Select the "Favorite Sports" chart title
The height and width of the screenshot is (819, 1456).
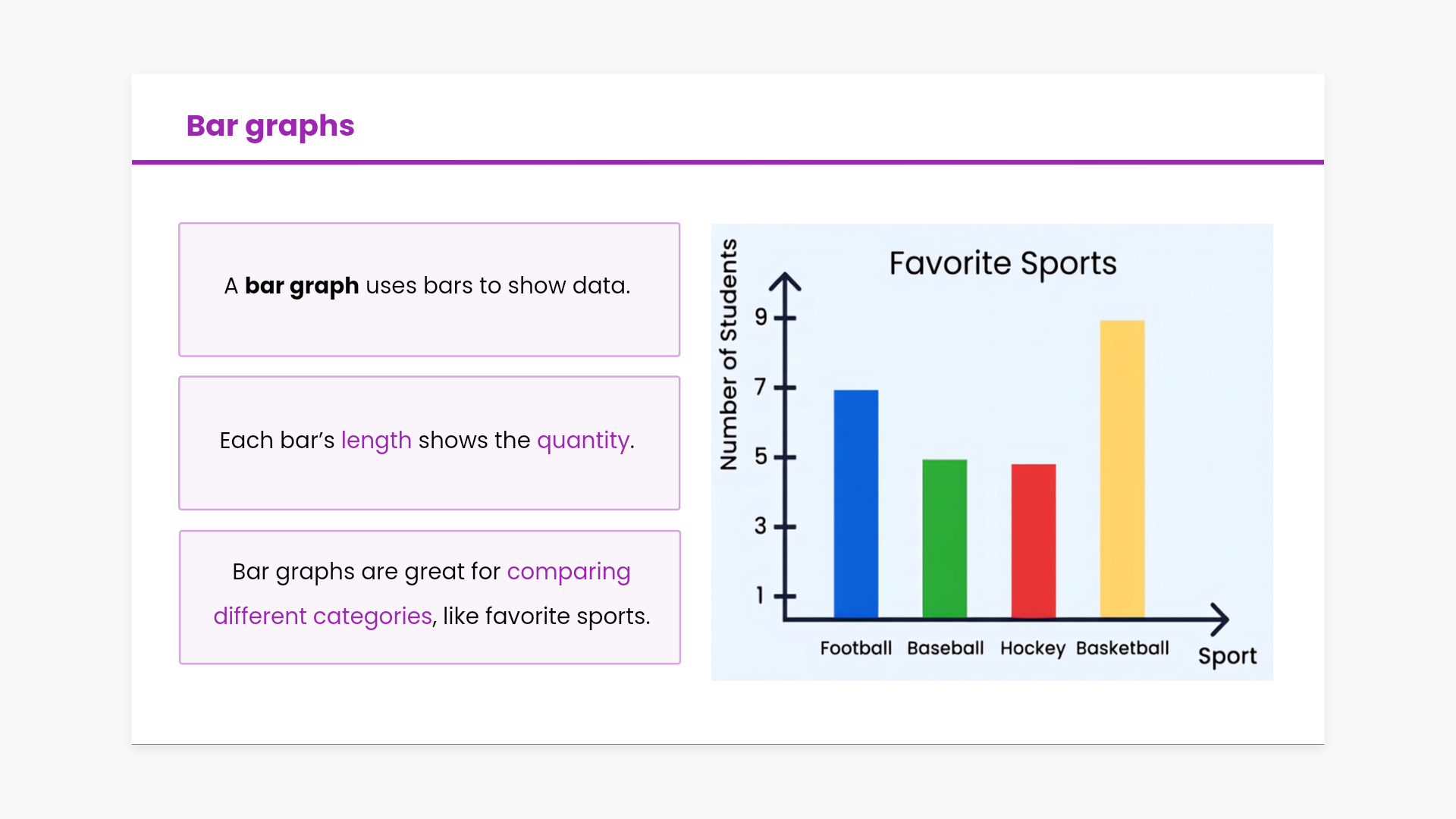[x=1003, y=264]
